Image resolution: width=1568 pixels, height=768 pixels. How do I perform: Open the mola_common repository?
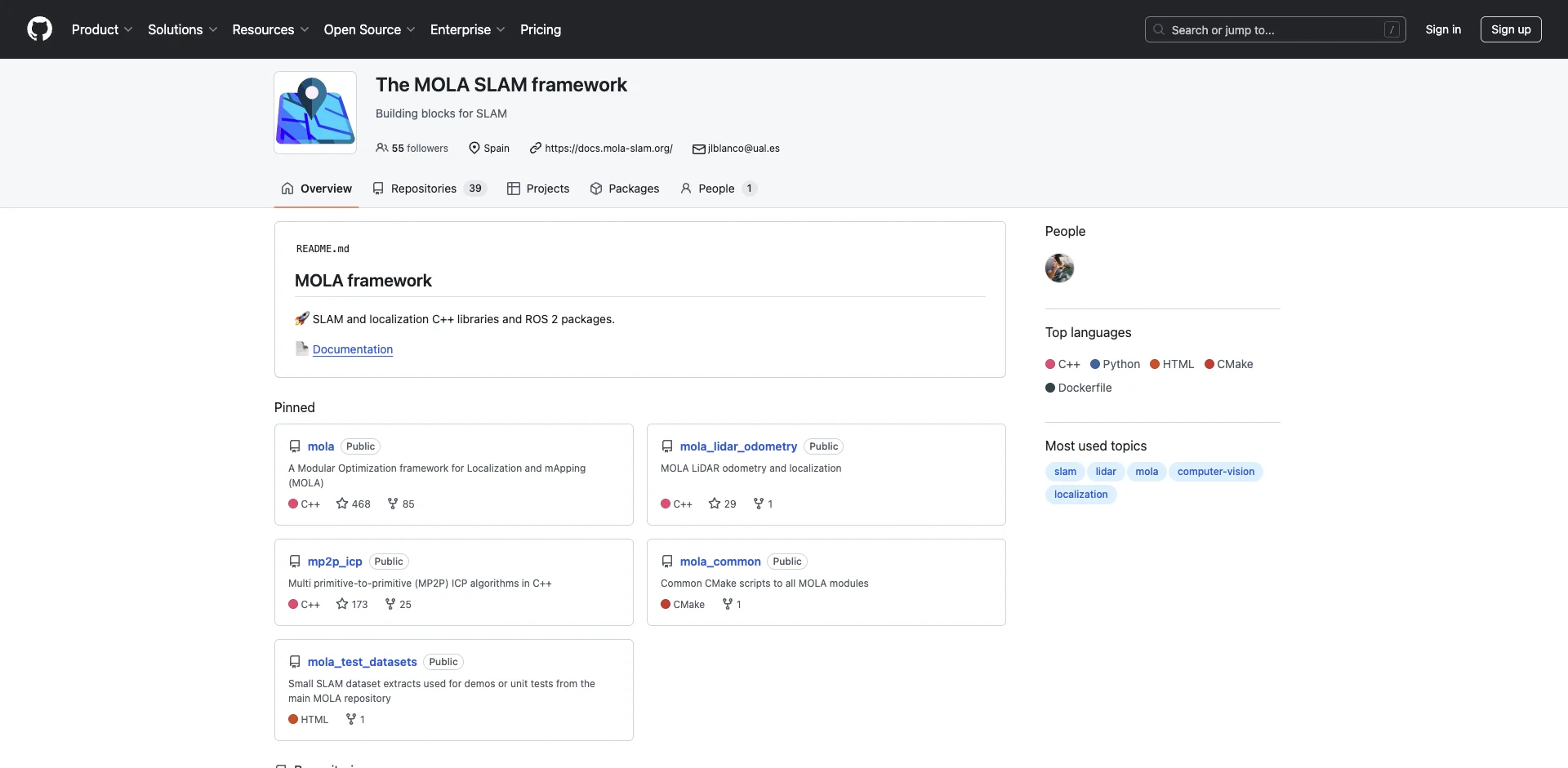tap(720, 562)
